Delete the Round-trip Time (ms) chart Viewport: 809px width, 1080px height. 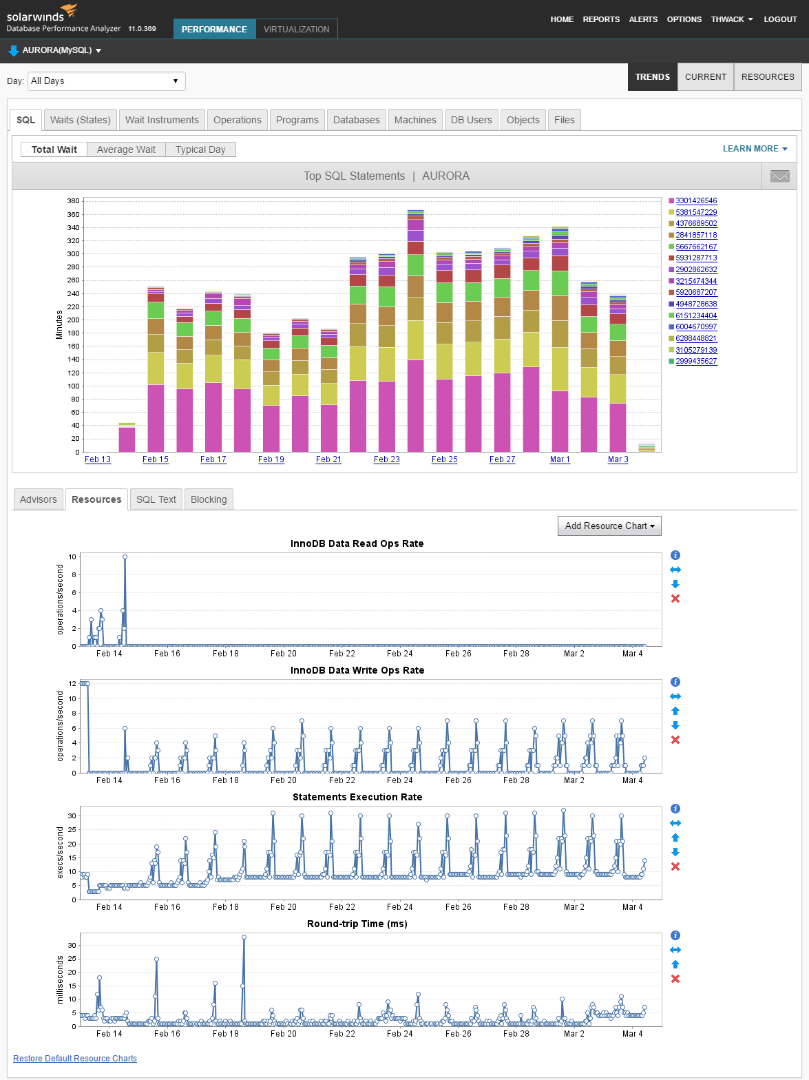[675, 979]
